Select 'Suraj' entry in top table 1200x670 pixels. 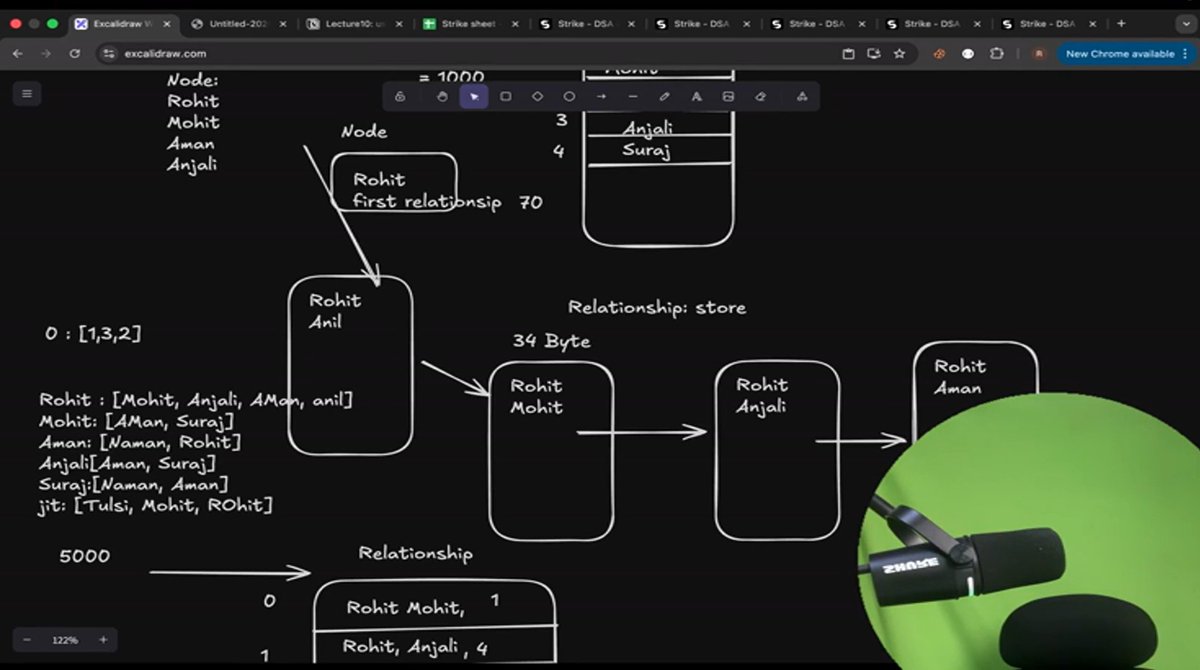[x=646, y=150]
